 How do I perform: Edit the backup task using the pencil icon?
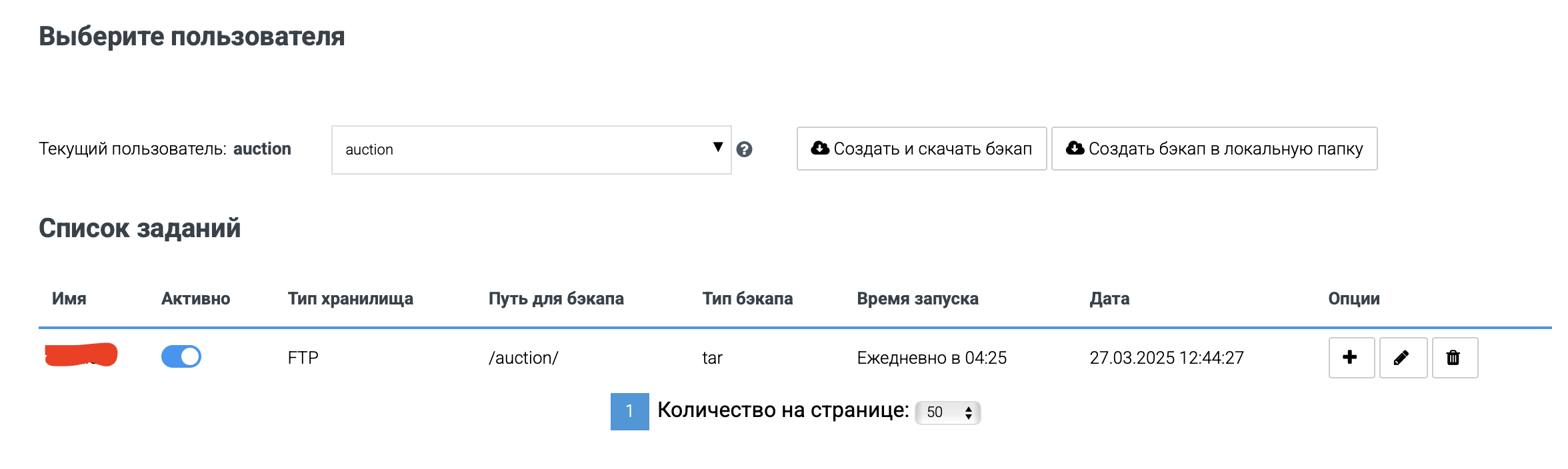[x=1403, y=357]
